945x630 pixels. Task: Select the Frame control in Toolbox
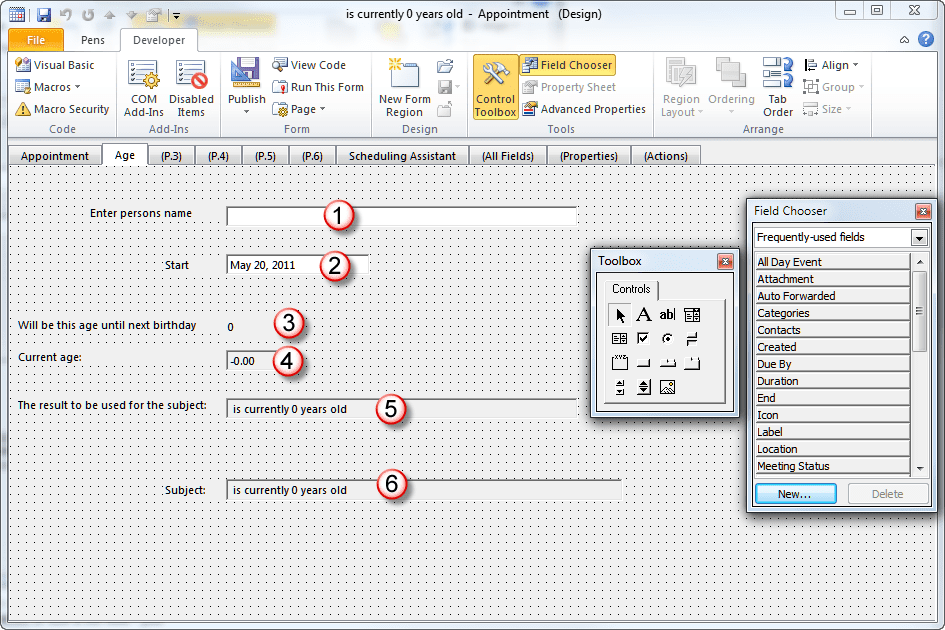tap(620, 363)
